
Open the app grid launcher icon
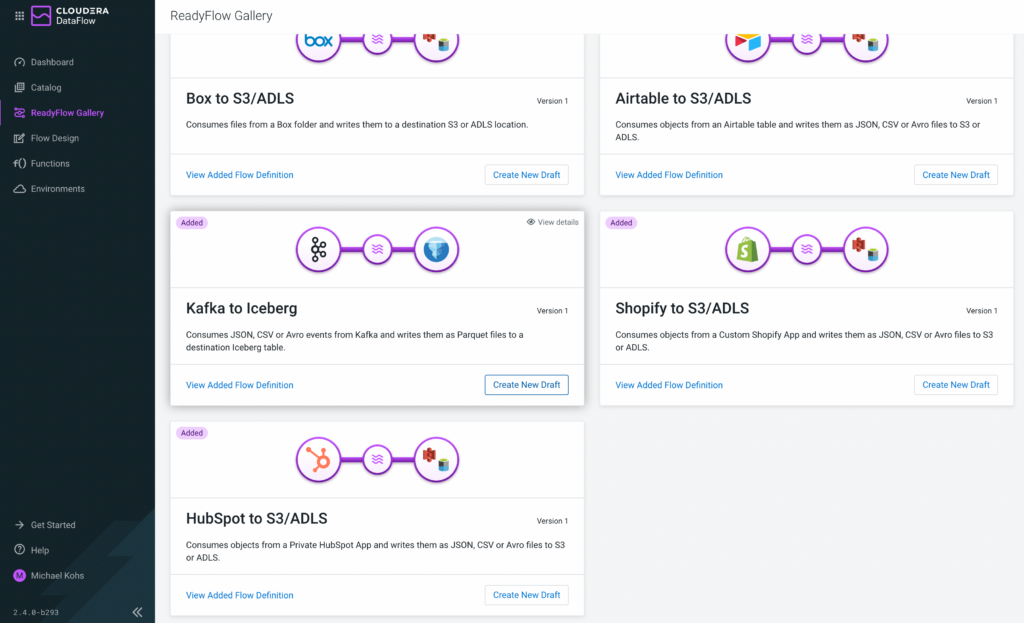20,16
